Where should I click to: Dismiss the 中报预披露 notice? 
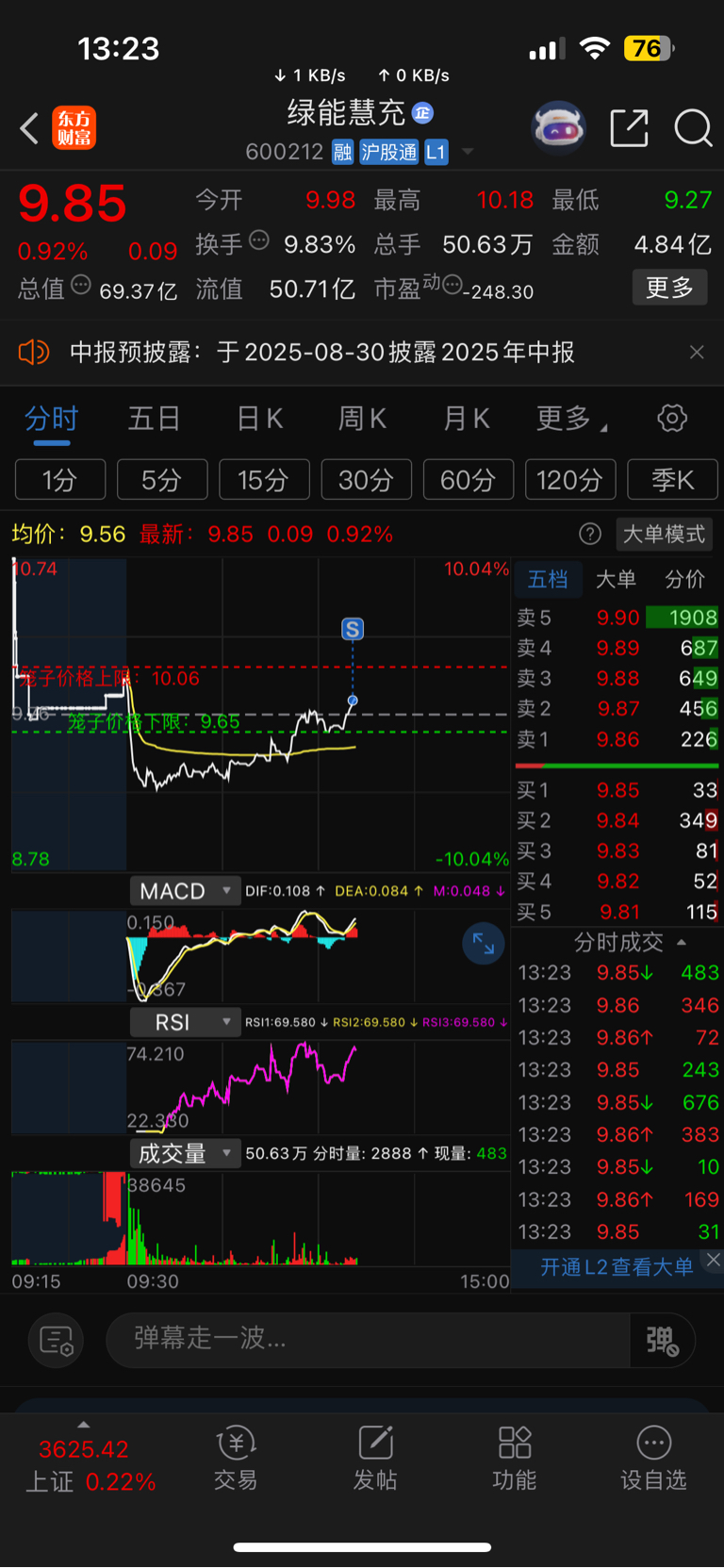pyautogui.click(x=697, y=352)
